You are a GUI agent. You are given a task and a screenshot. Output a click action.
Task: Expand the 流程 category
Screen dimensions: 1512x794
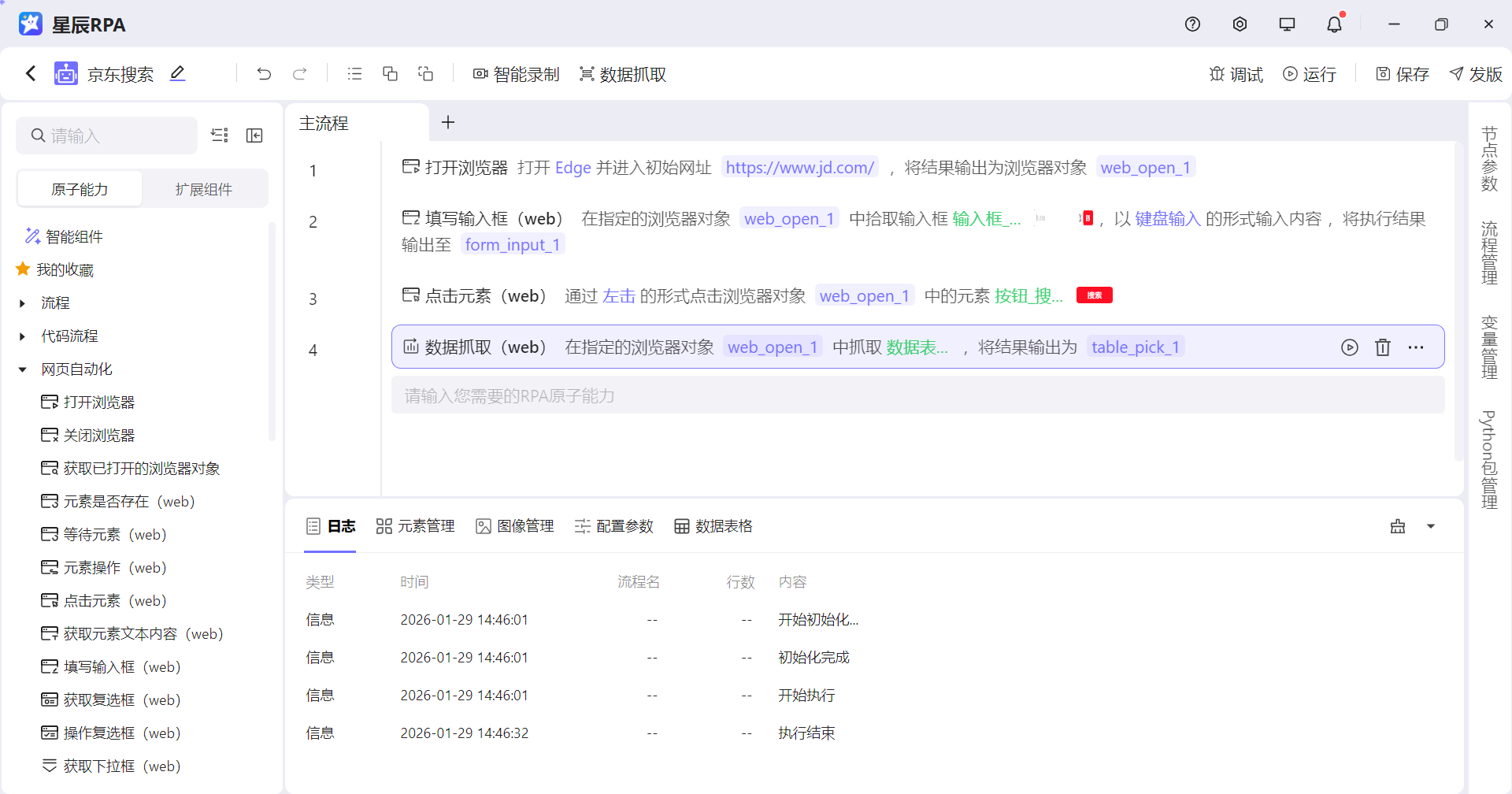tap(21, 302)
